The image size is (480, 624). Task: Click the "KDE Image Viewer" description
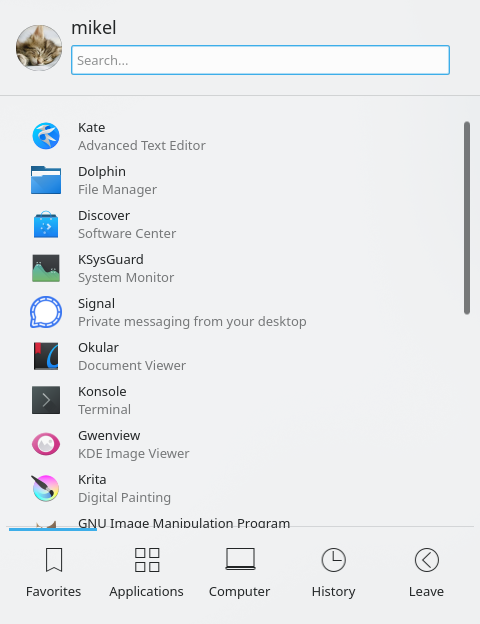134,454
